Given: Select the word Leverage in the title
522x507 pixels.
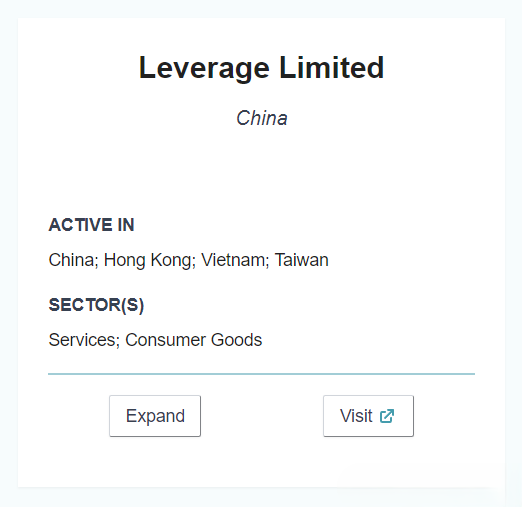Looking at the screenshot, I should pyautogui.click(x=204, y=68).
